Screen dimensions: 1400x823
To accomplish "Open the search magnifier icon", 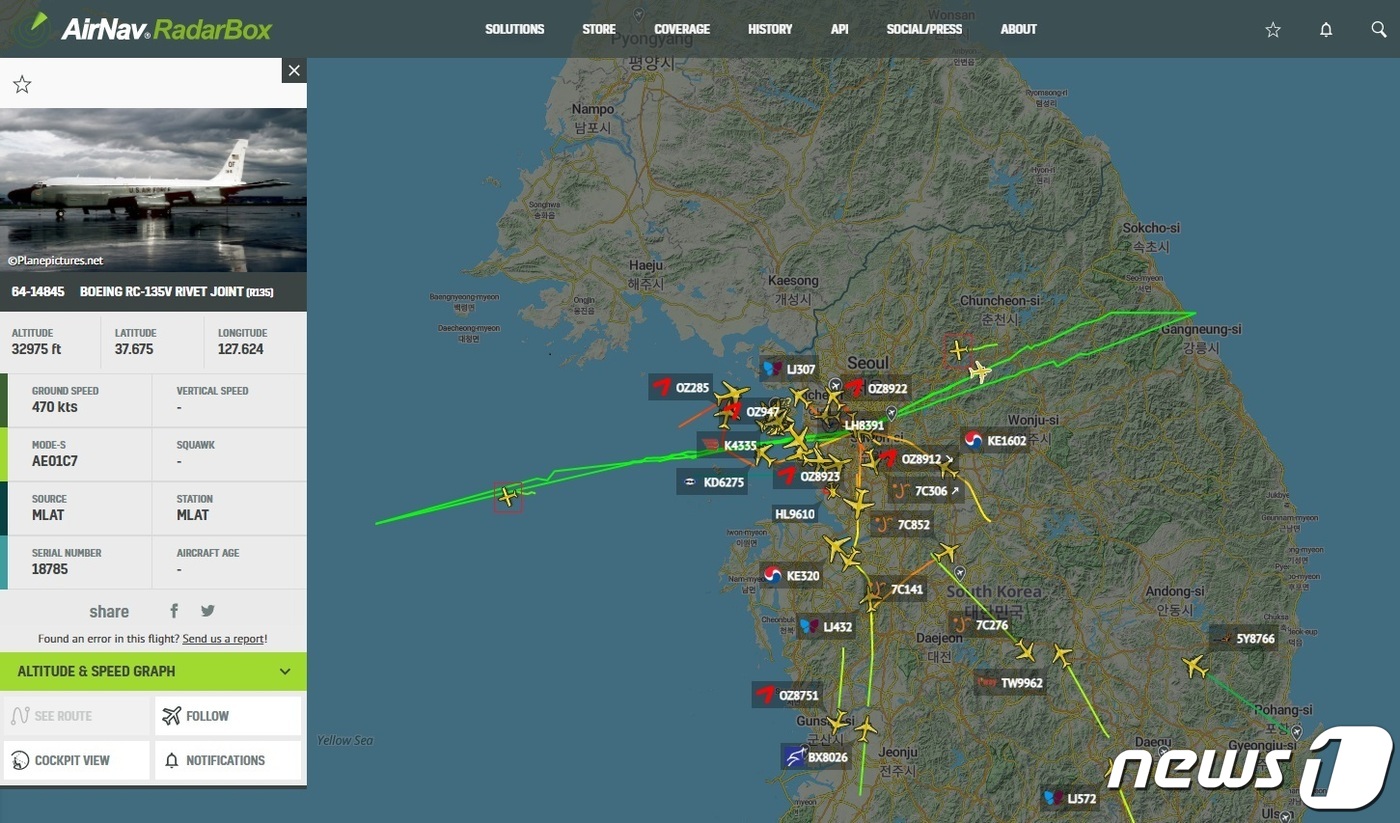I will 1379,30.
